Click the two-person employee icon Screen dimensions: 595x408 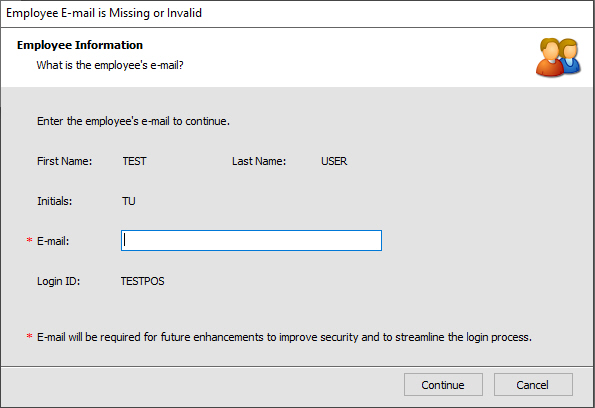[558, 57]
